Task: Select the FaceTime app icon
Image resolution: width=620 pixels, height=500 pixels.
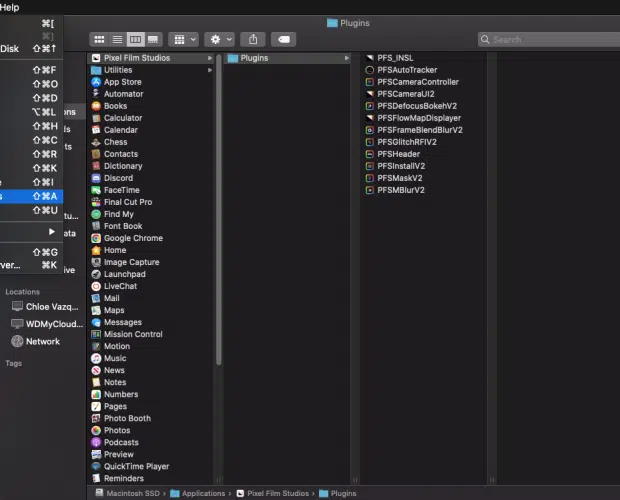Action: (96, 190)
